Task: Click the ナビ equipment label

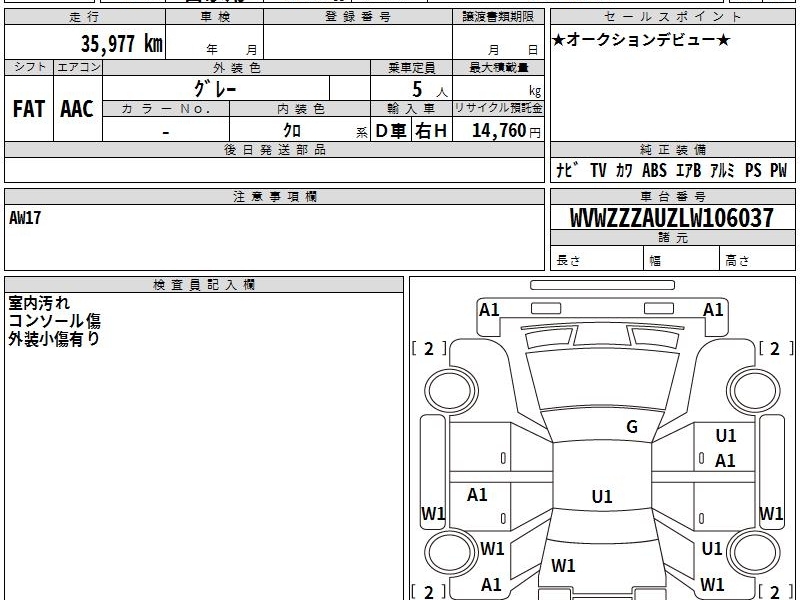Action: [567, 170]
